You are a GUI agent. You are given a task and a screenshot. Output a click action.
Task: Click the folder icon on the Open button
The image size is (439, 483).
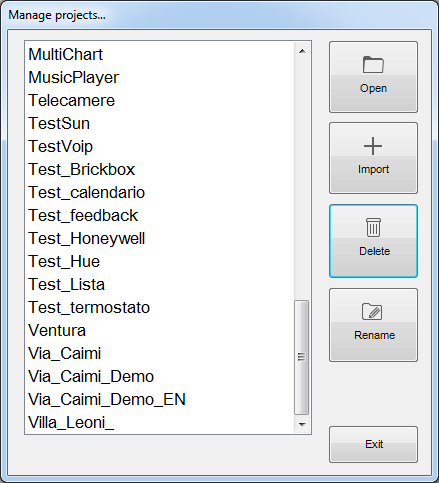coord(373,64)
